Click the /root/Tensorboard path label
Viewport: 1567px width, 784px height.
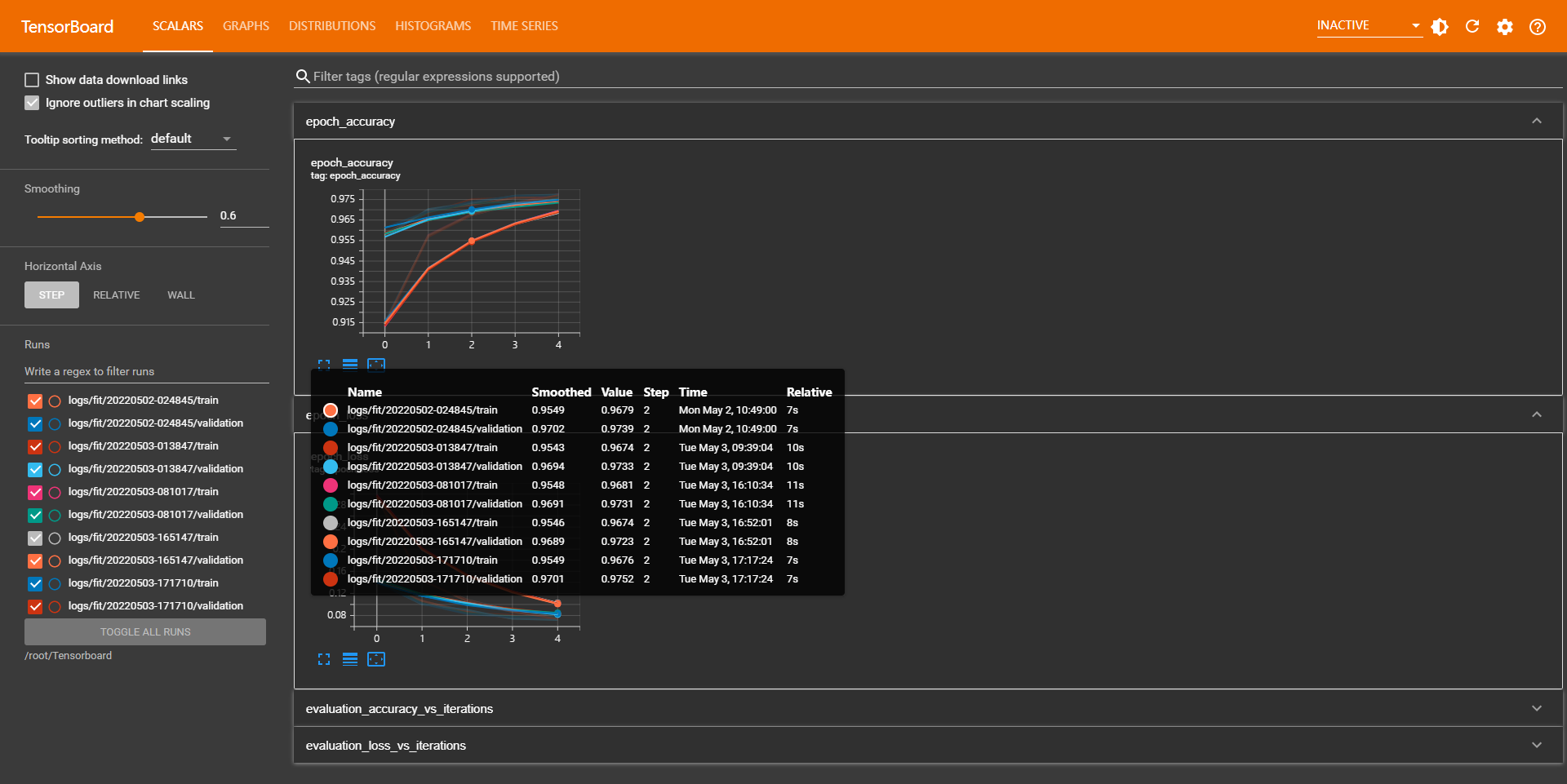click(69, 656)
